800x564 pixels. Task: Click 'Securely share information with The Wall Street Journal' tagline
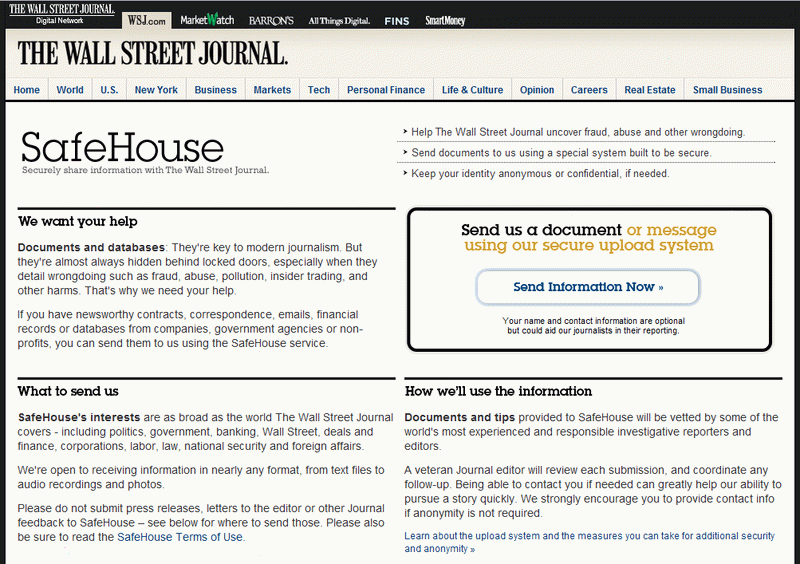point(145,170)
